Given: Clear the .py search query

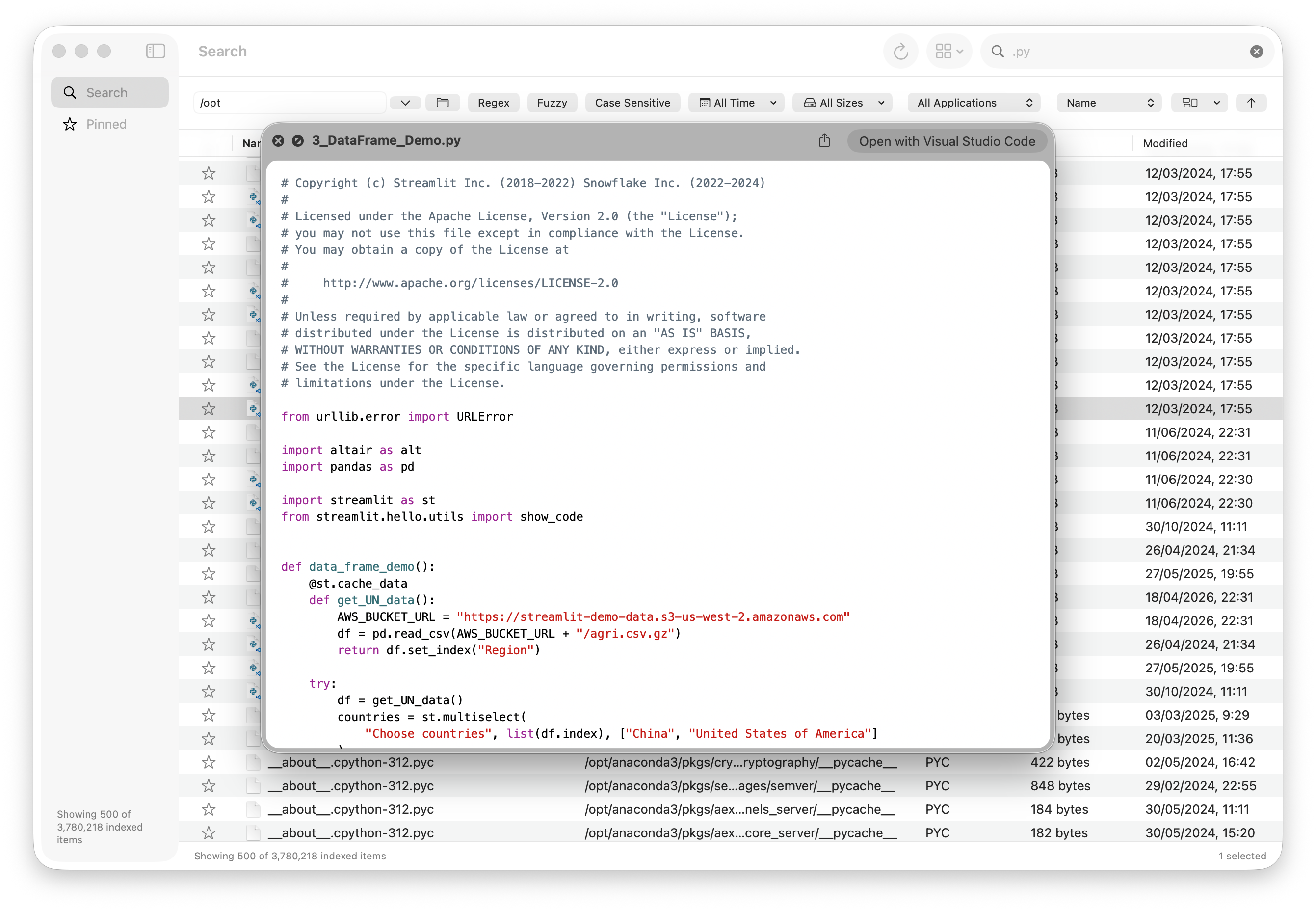Looking at the screenshot, I should click(x=1256, y=52).
